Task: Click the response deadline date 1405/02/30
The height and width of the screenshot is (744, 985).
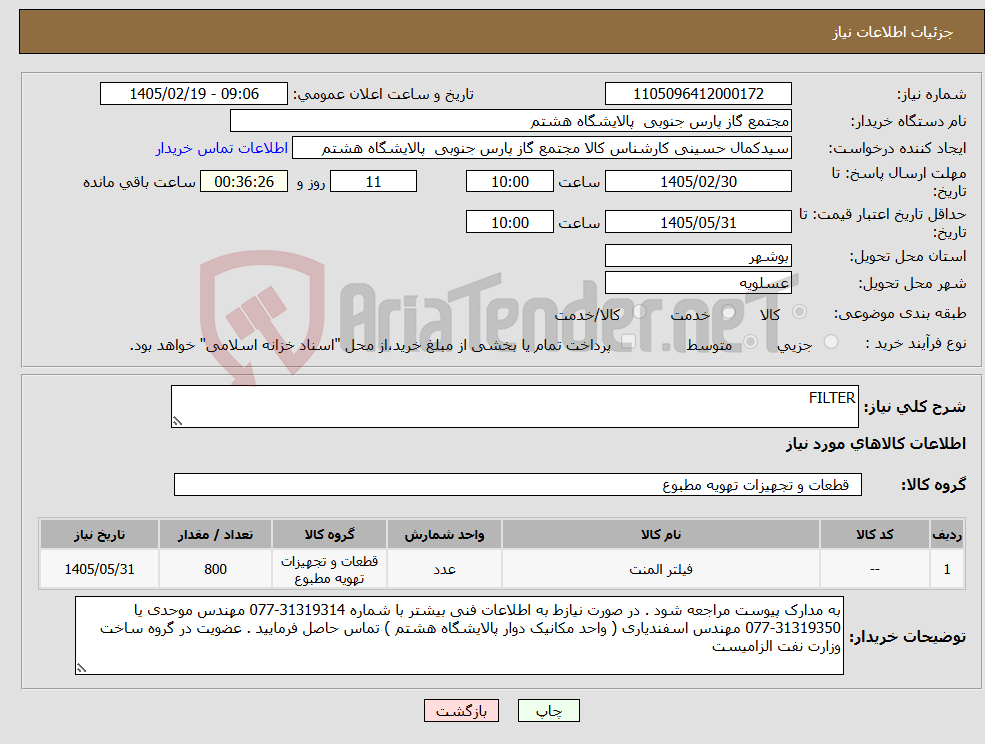Action: pyautogui.click(x=698, y=182)
